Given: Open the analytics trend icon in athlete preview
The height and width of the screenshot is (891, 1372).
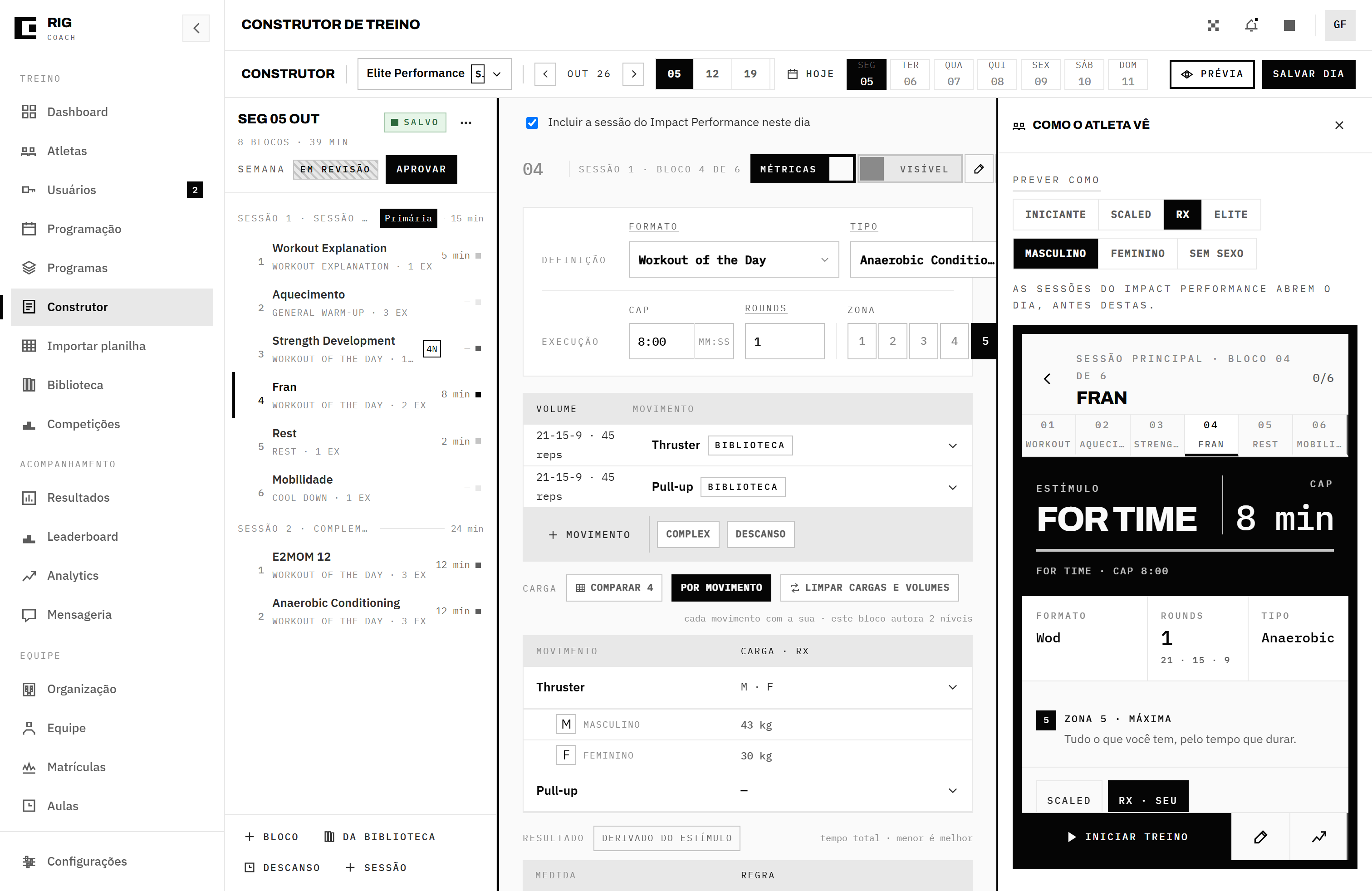Looking at the screenshot, I should 1318,837.
